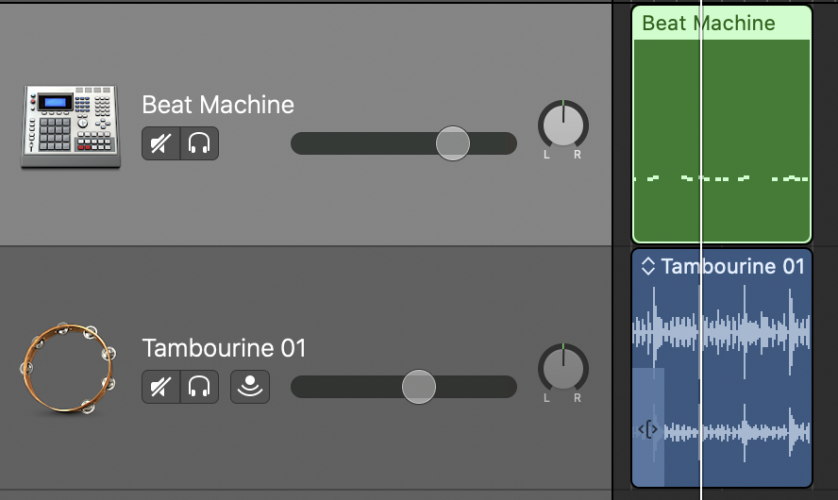Click the Beat Machine drum machine instrument icon
This screenshot has width=838, height=500.
coord(71,127)
